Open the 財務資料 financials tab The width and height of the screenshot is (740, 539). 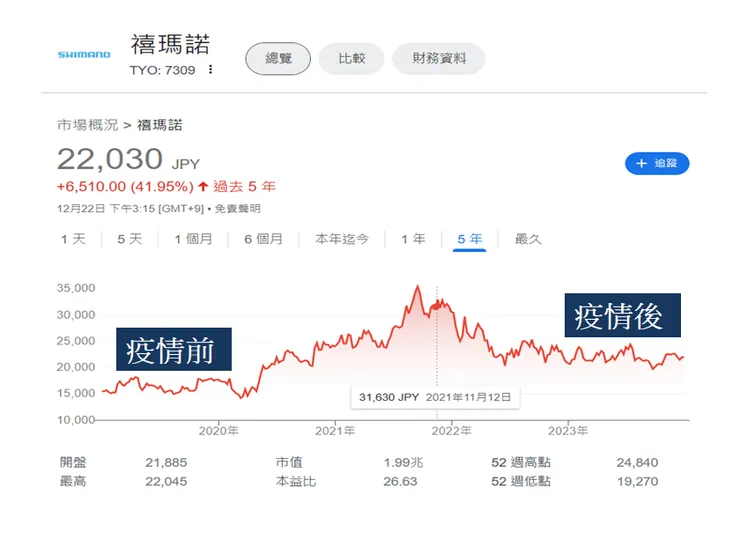(439, 59)
